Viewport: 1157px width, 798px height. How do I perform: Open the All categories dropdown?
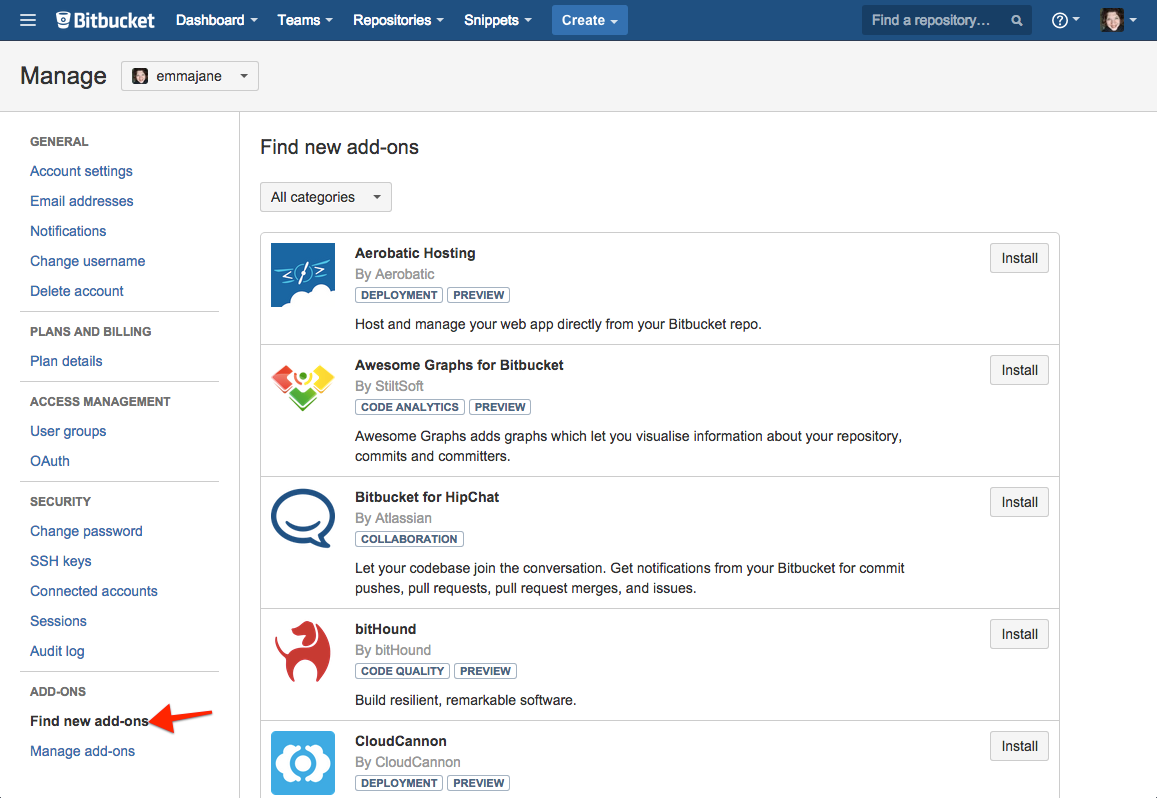(x=325, y=197)
